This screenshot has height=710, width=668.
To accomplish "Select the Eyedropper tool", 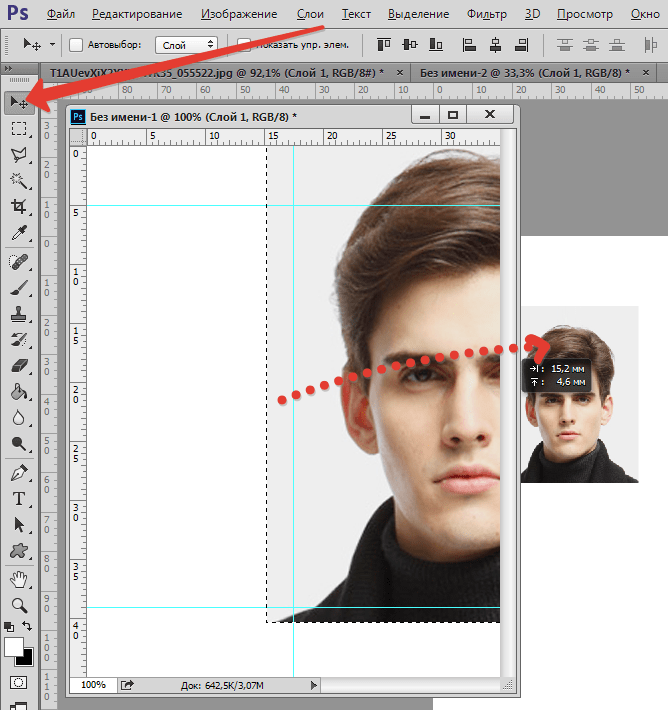I will [19, 233].
